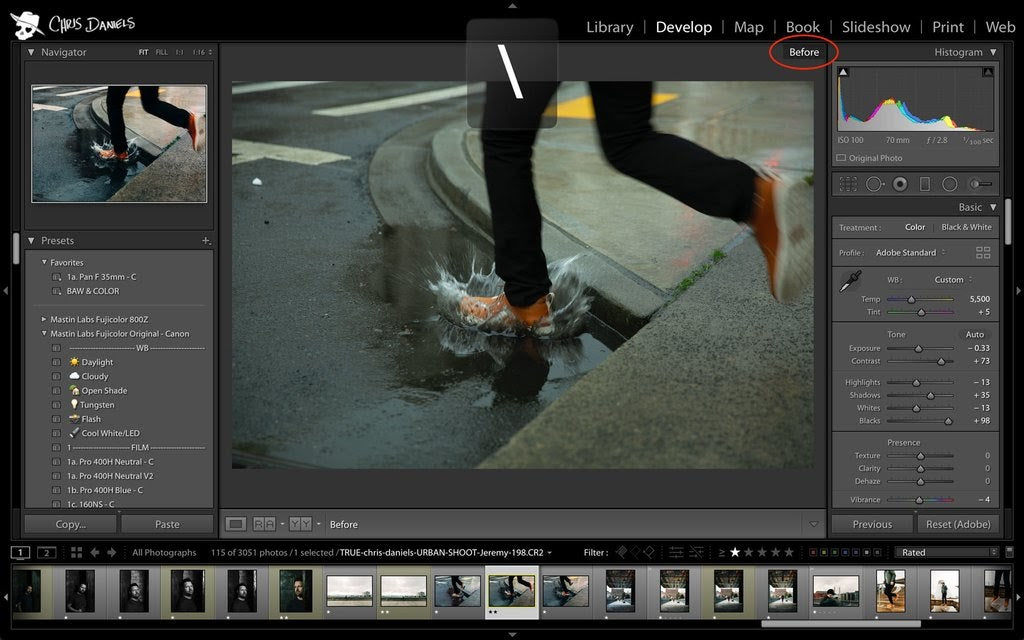Switch to the Slideshow module

coord(876,27)
